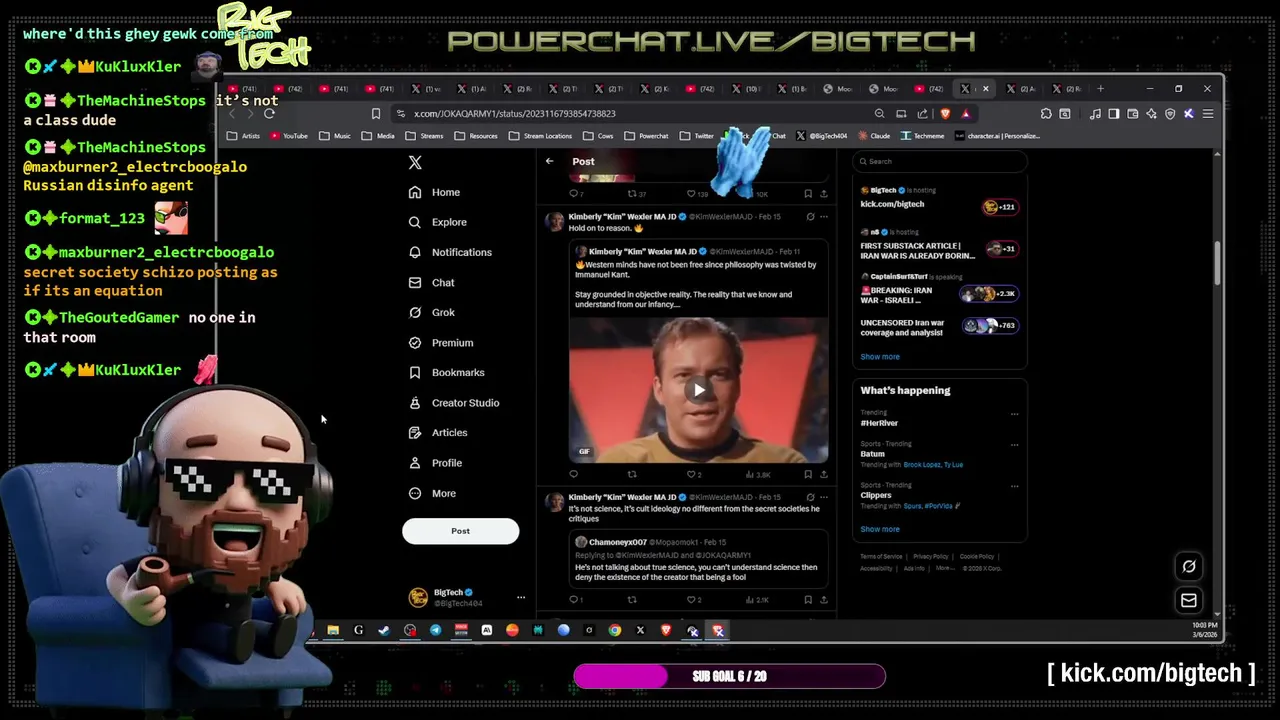Repost the 'Hold on to reason' tweet
This screenshot has height=720, width=1280.
(x=631, y=474)
